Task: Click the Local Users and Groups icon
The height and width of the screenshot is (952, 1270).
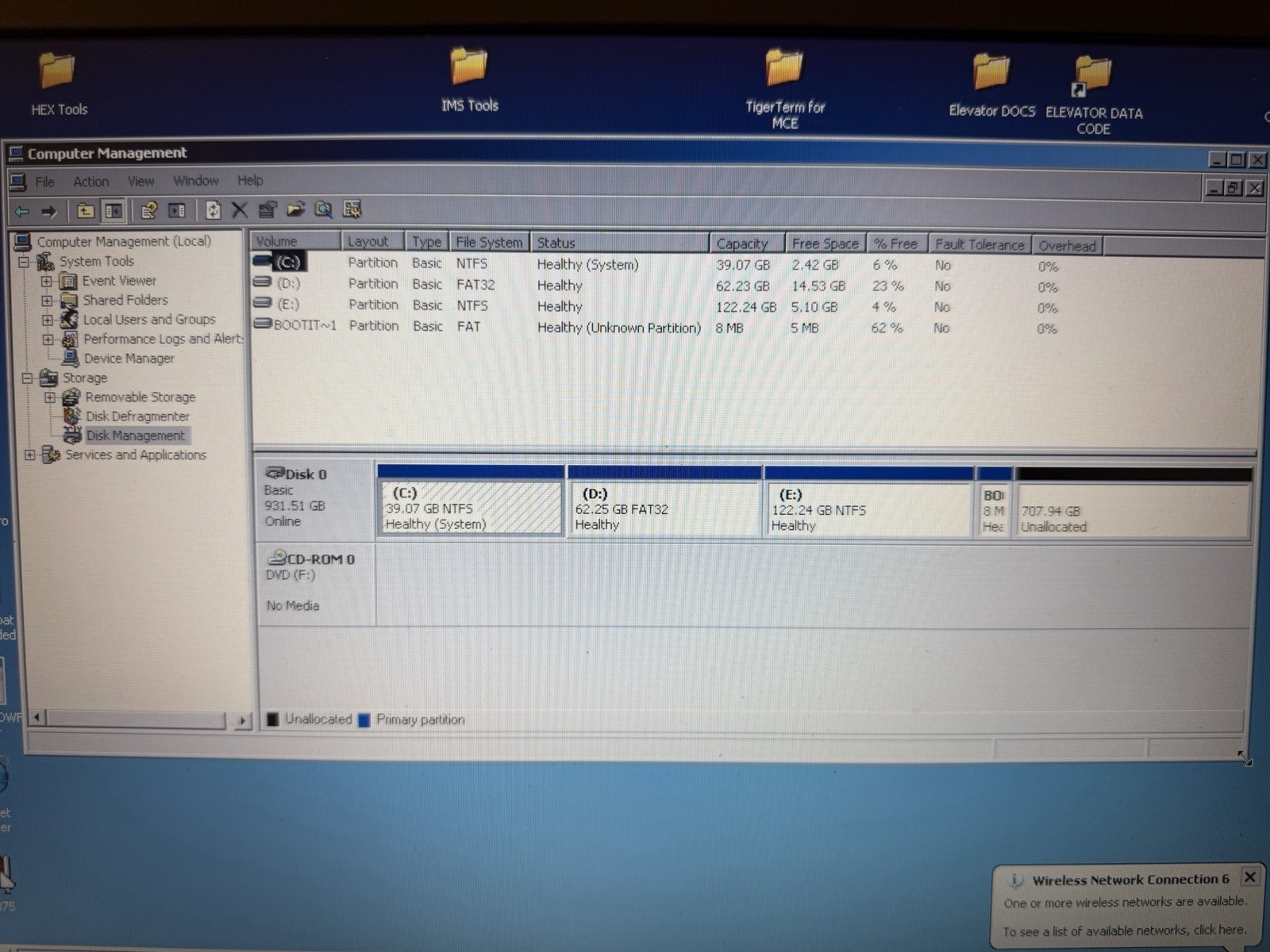Action: coord(70,320)
